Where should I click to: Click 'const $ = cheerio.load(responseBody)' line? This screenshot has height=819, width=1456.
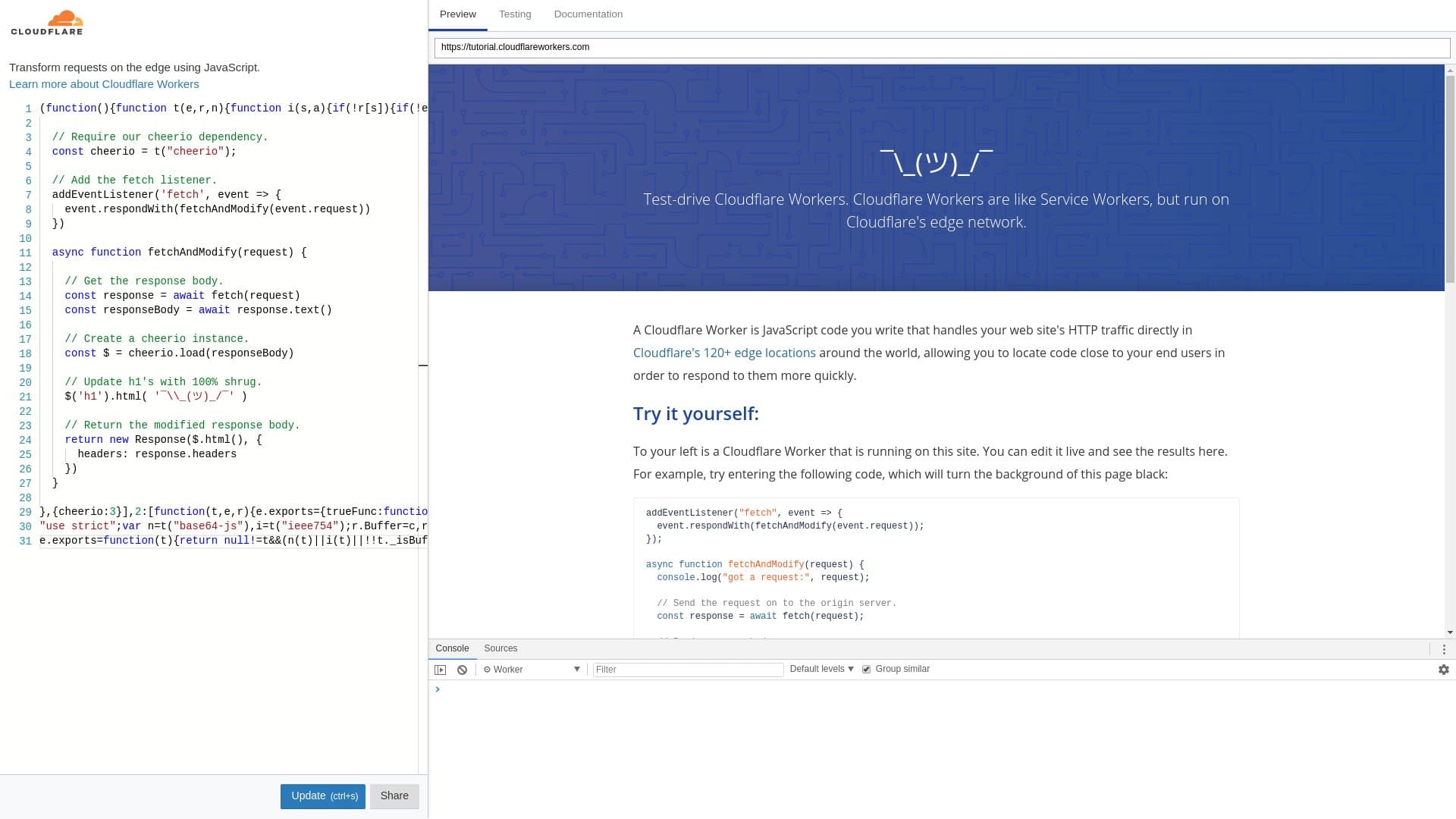180,353
